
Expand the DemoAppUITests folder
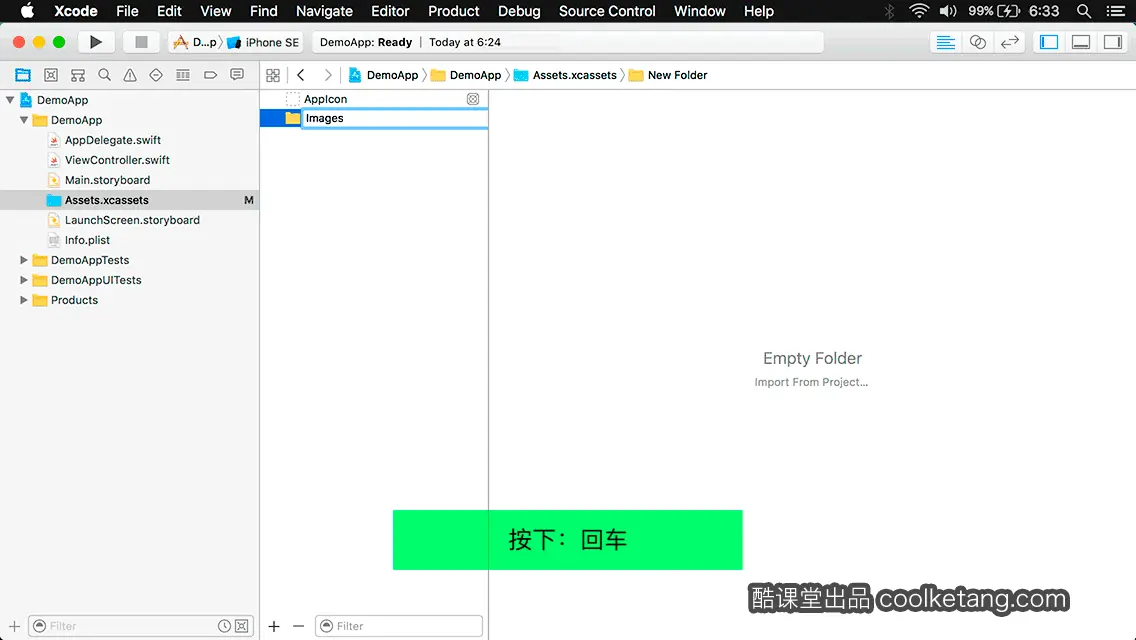click(24, 280)
